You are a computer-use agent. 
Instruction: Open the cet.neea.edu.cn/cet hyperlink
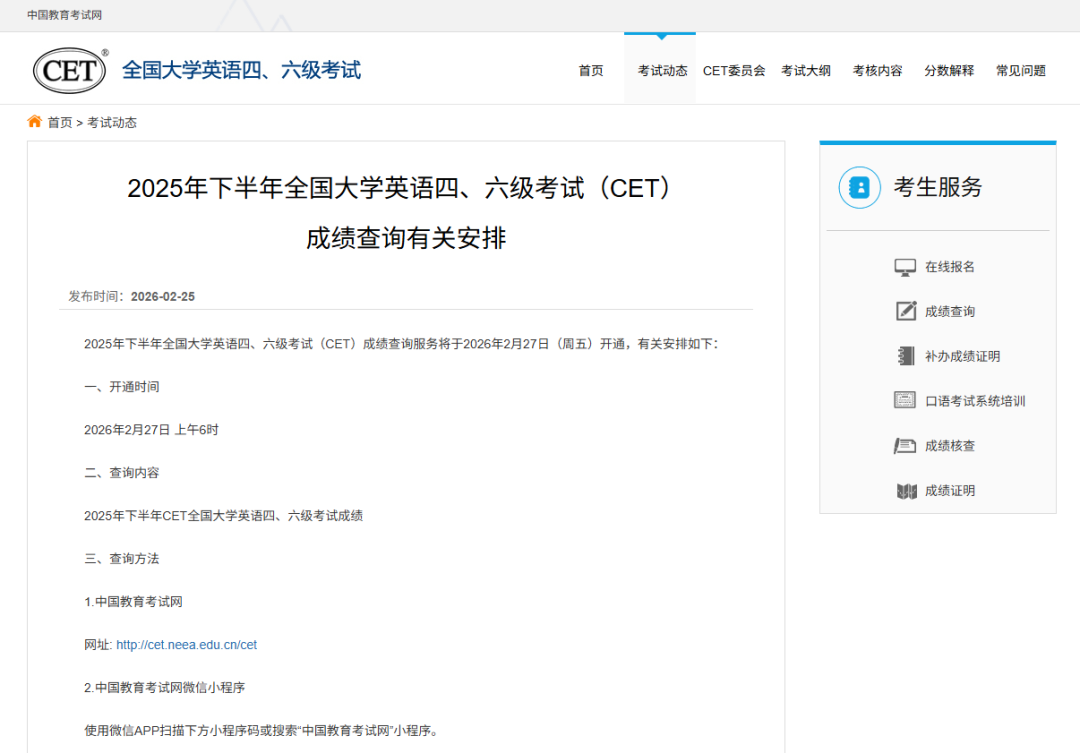186,645
